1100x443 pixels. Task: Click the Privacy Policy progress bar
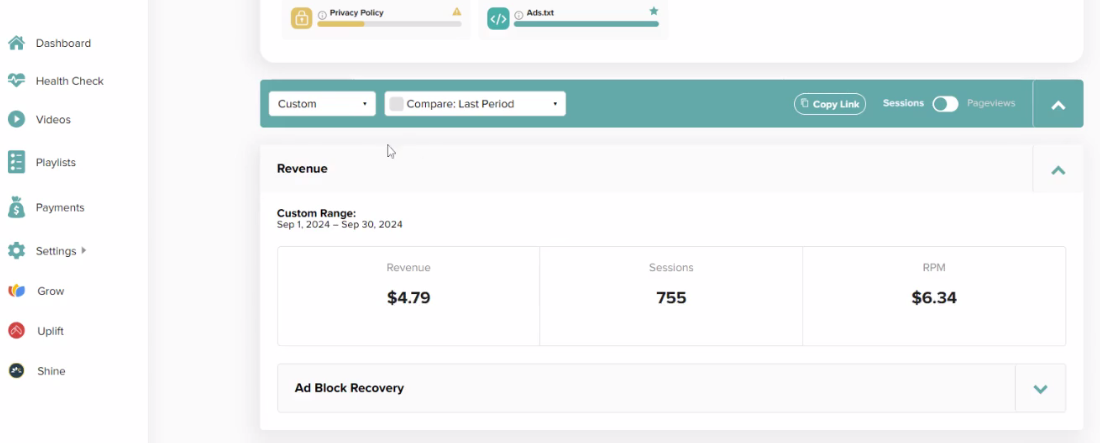pos(389,24)
